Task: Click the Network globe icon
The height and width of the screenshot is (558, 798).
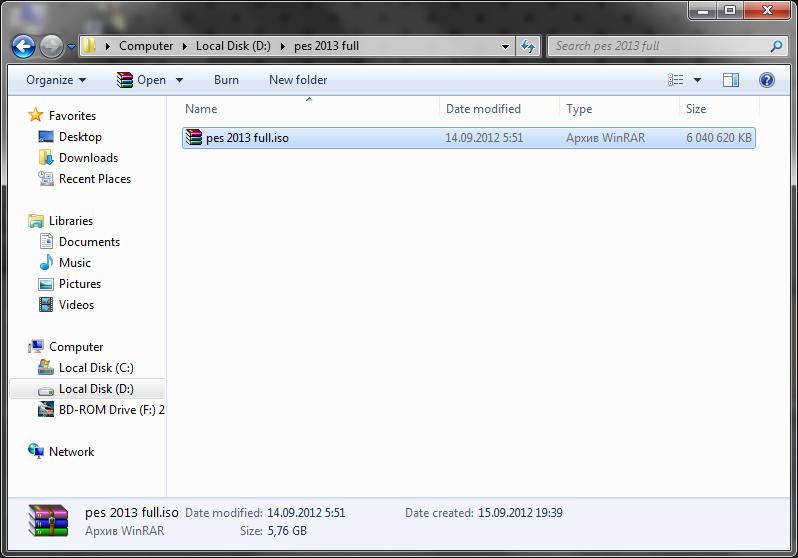Action: (x=36, y=451)
